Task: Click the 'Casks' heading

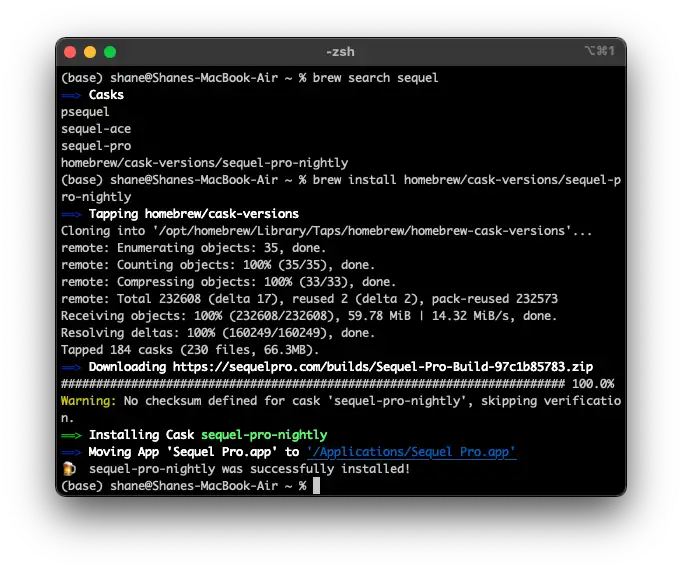Action: [106, 95]
